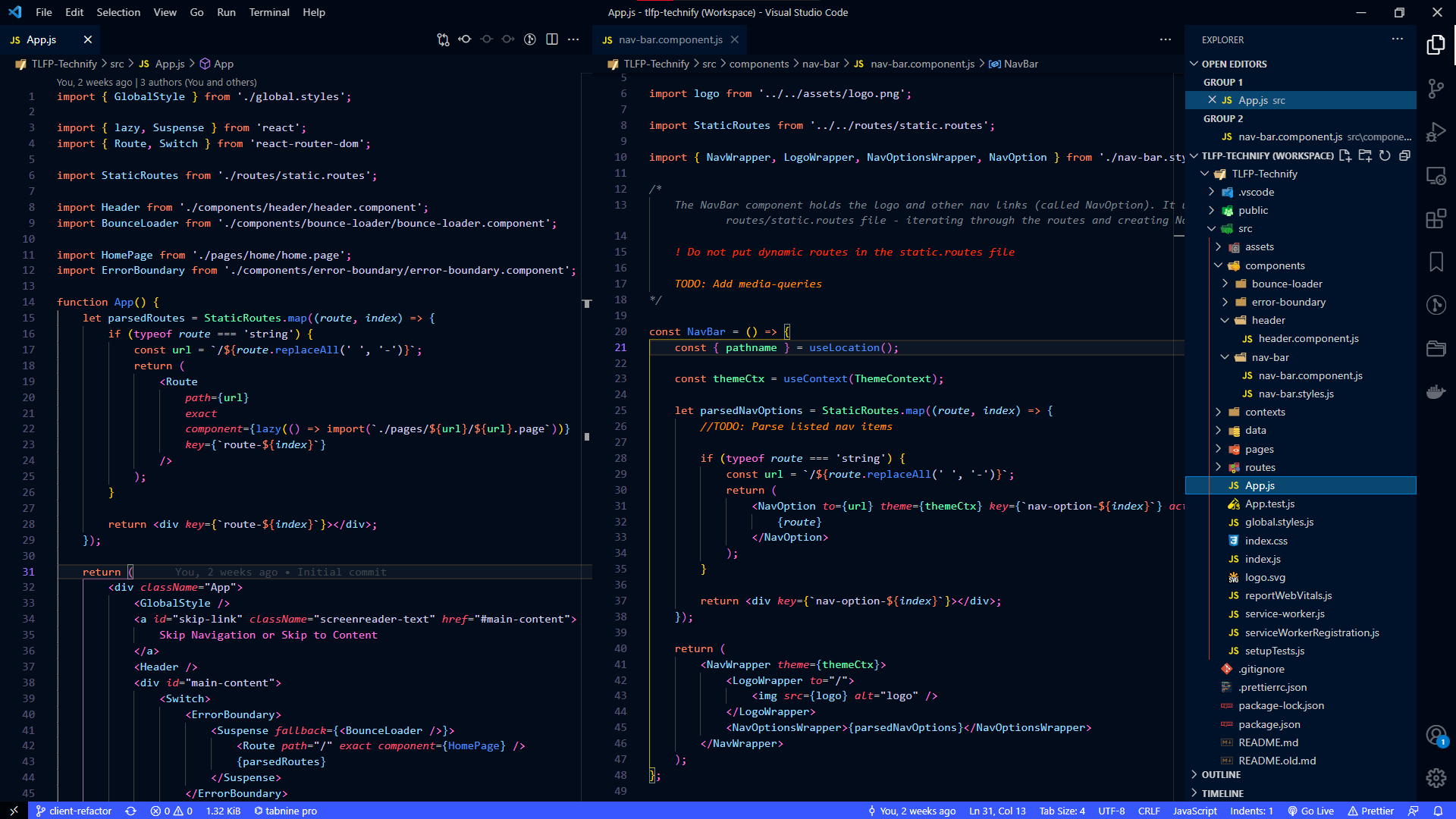
Task: Open Docker view in activity bar
Action: pos(1436,392)
